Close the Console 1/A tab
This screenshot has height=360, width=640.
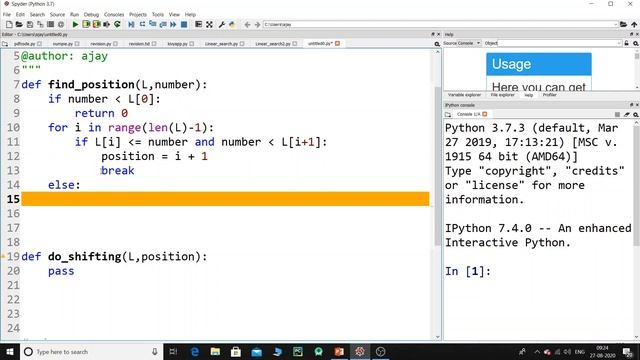(485, 114)
